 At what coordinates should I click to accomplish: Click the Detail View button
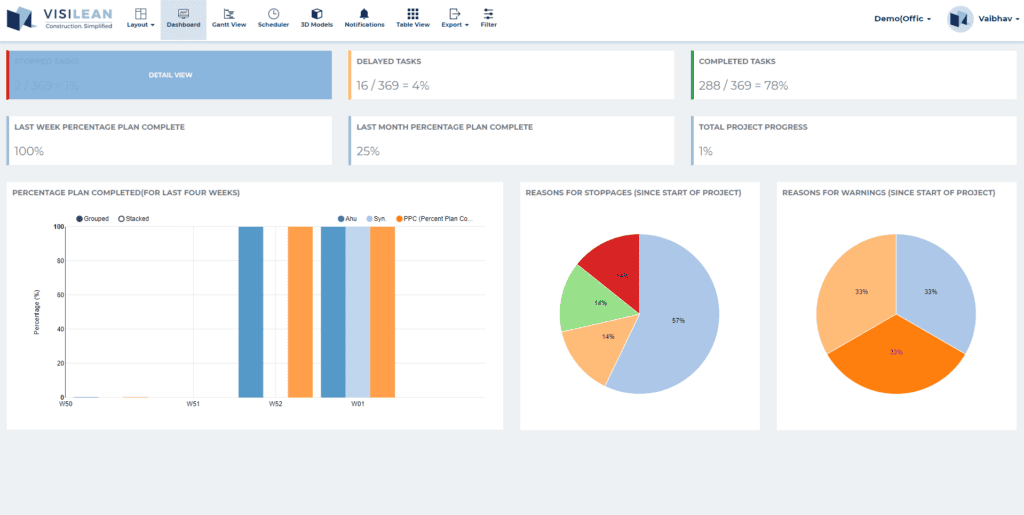click(x=170, y=75)
